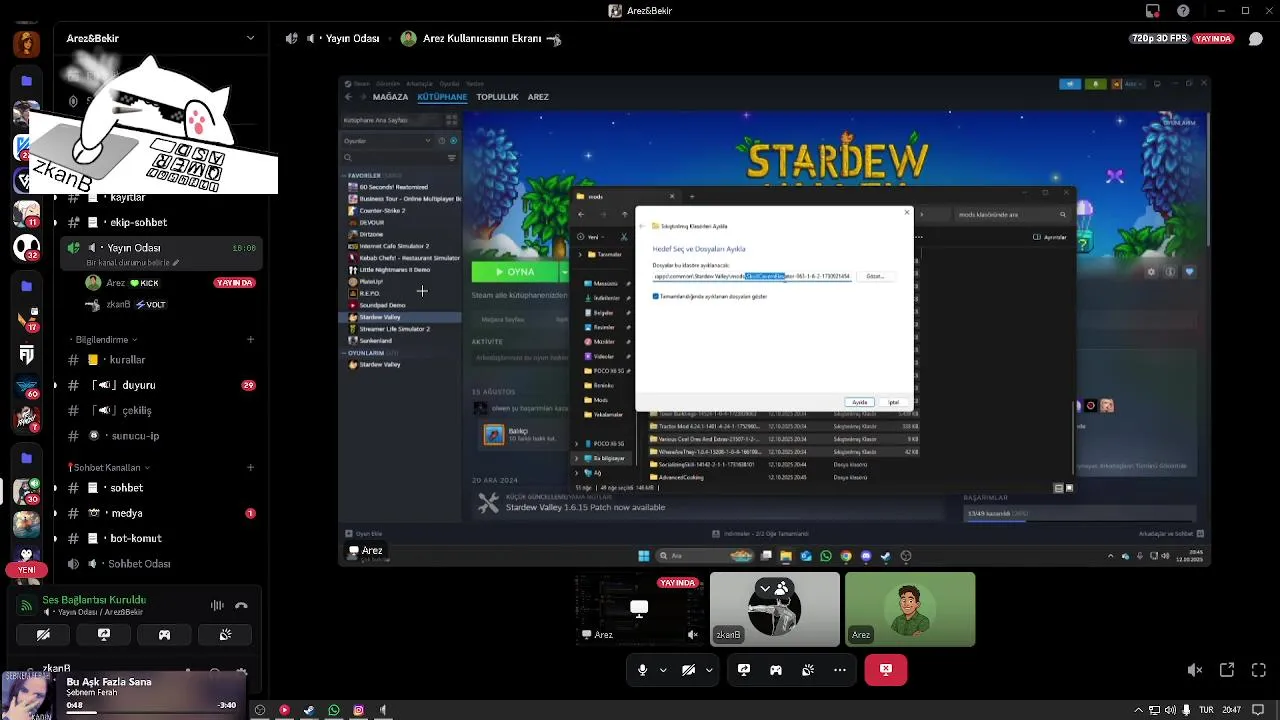Mute the stream volume speaker icon
Viewport: 1280px width, 720px height.
pyautogui.click(x=1195, y=670)
